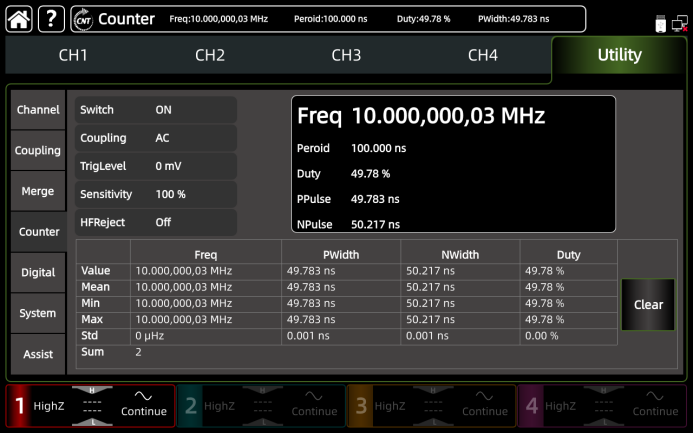Click the Duty column header in table
This screenshot has width=693, height=433.
pos(568,254)
